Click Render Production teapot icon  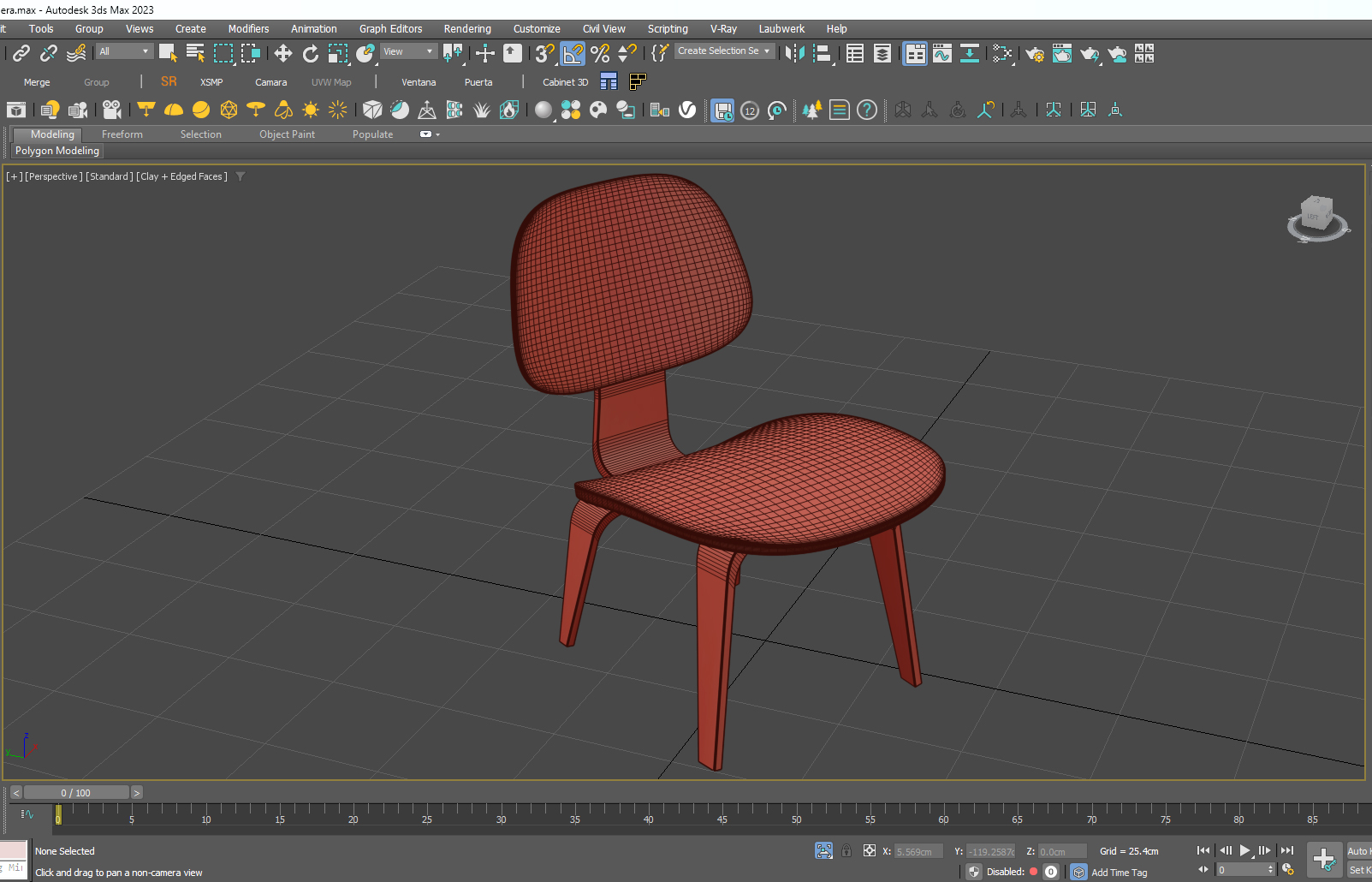1090,53
